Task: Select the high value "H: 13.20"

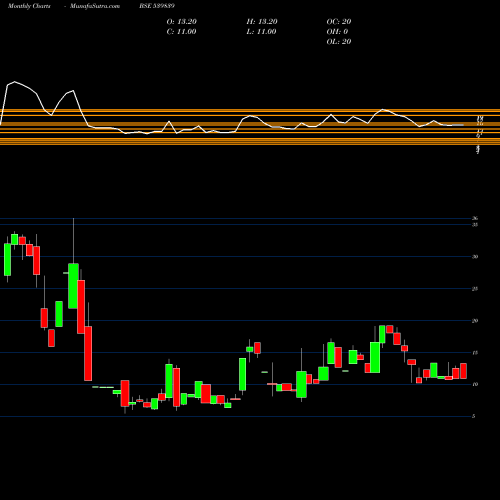Action: [x=262, y=22]
